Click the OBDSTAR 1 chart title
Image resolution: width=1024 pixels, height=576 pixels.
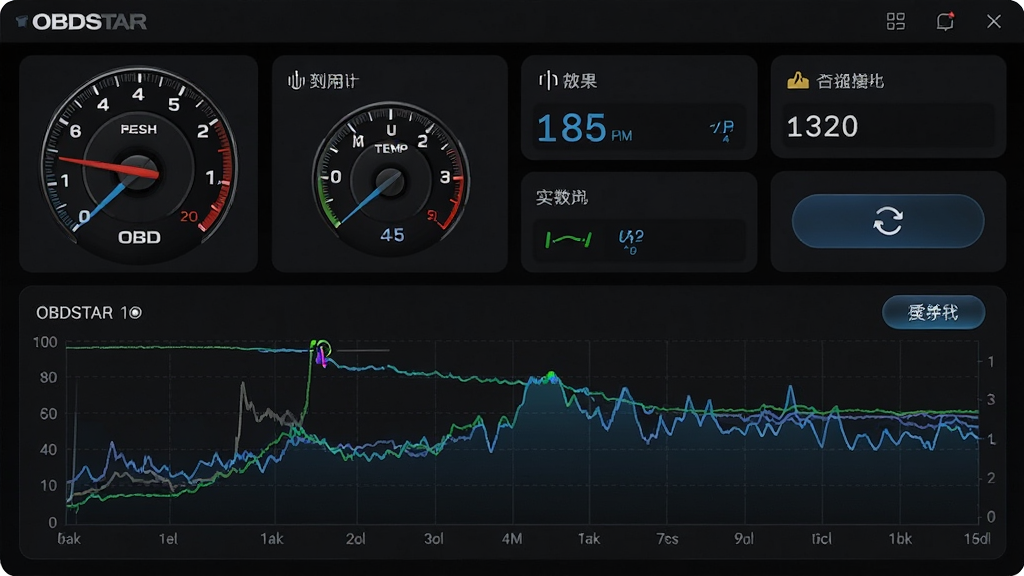(89, 313)
